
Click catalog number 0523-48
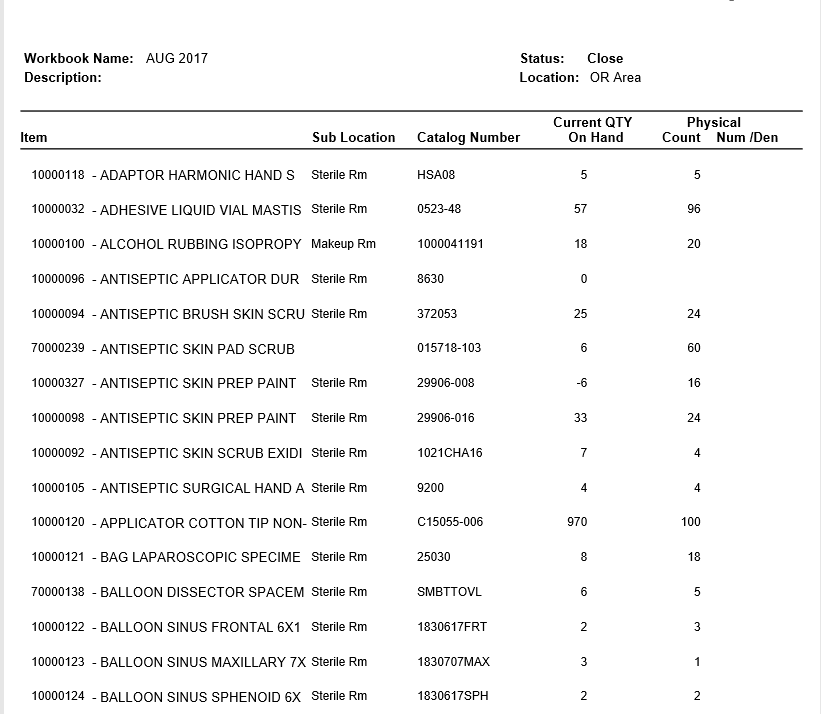[439, 209]
